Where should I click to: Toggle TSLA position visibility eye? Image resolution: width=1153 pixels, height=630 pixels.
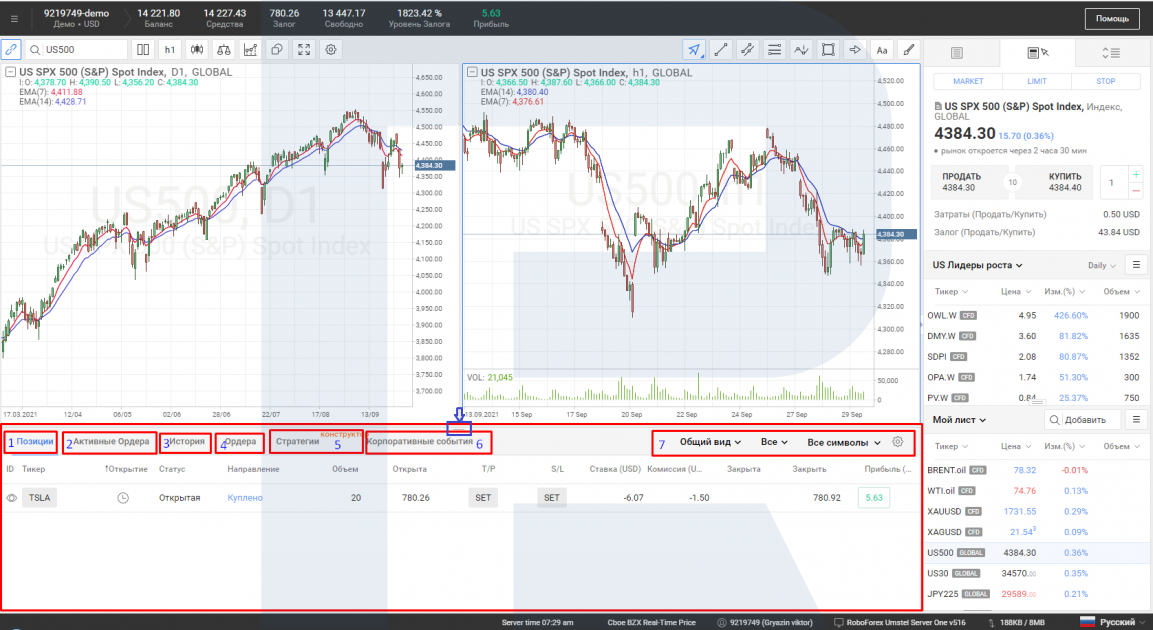[11, 498]
